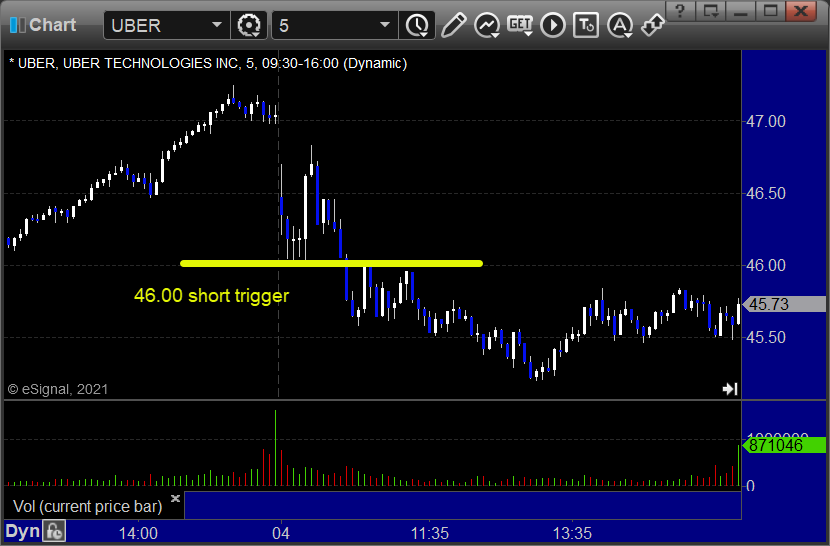The height and width of the screenshot is (546, 830).
Task: Select the '46.00 short trigger' text annotation
Action: pos(211,296)
